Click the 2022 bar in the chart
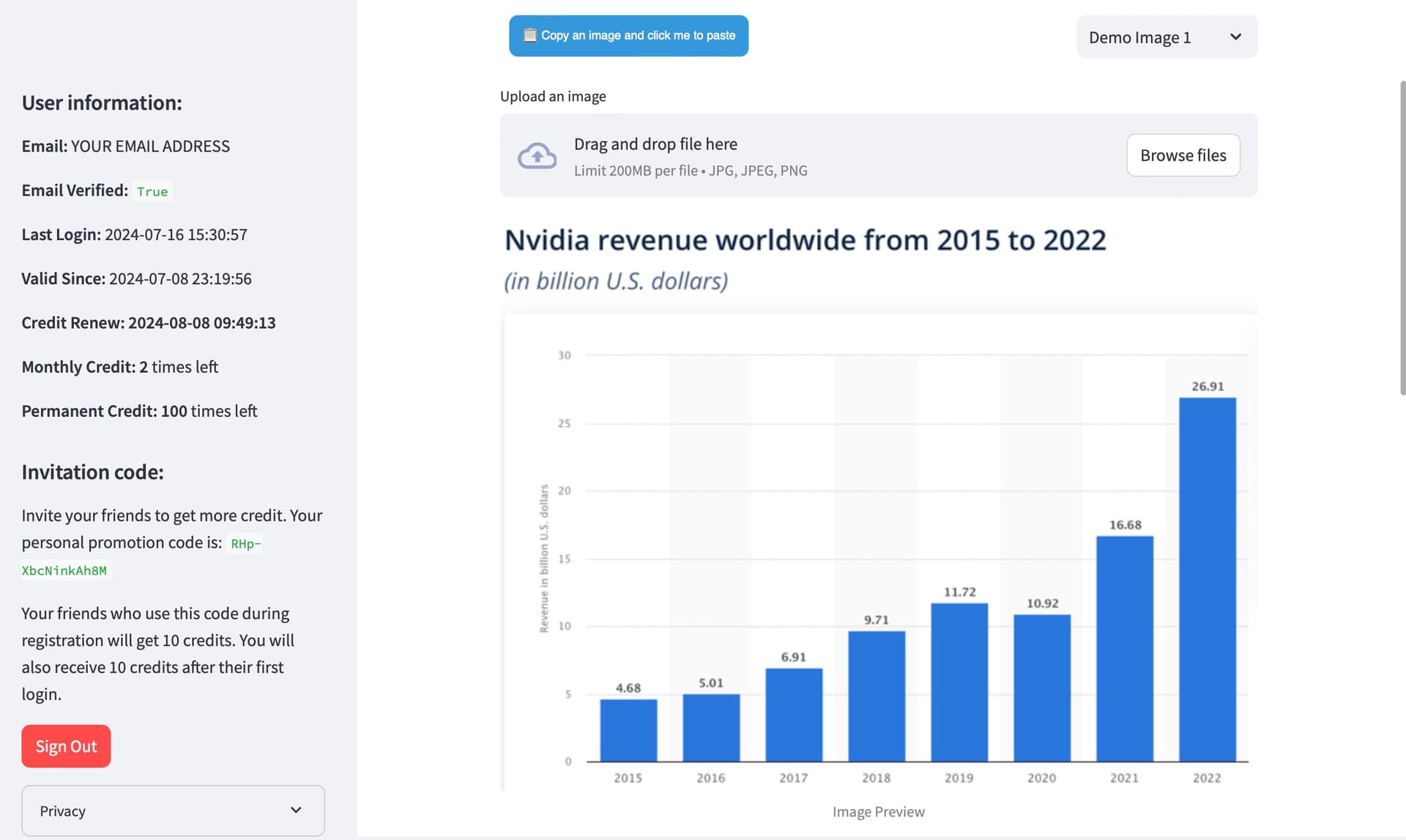1406x840 pixels. tap(1207, 579)
